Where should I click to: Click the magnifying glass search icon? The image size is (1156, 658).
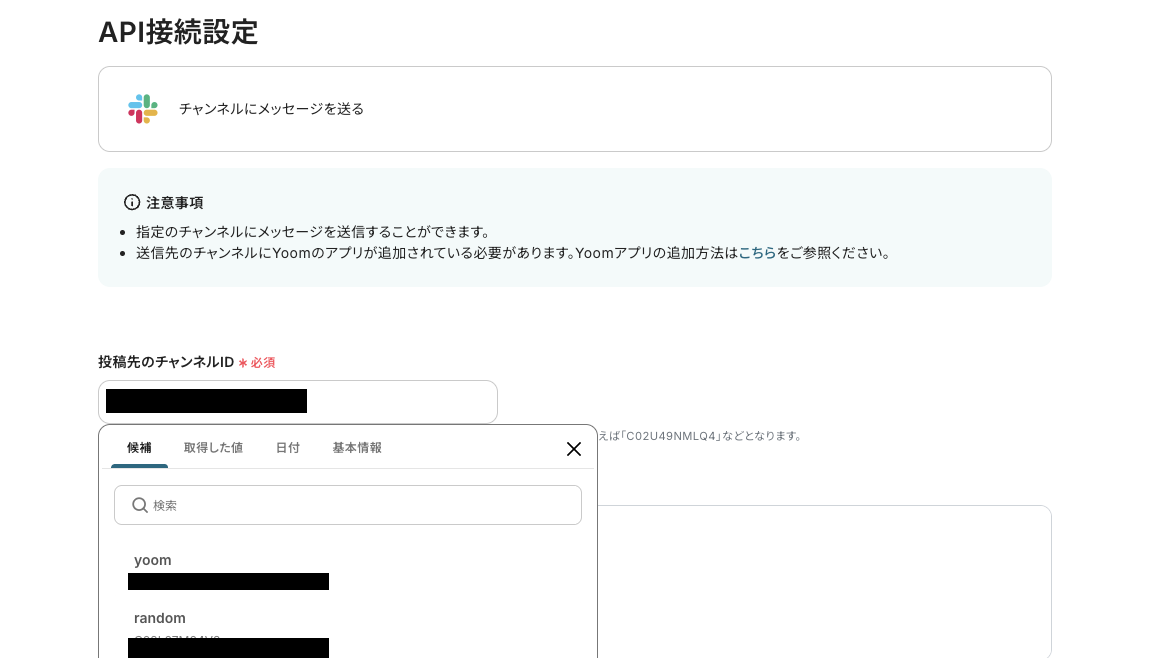(140, 505)
